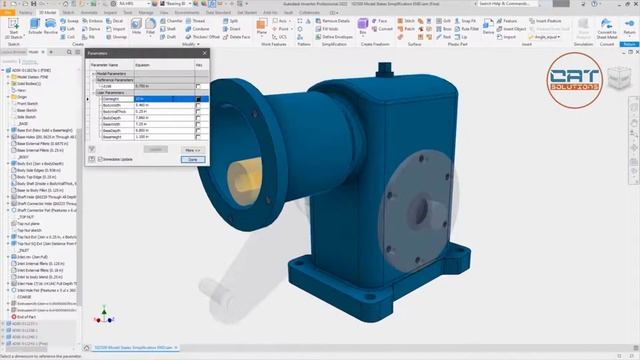Image resolution: width=640 pixels, height=360 pixels.
Task: Collapse the Model Parameters group
Action: [93, 74]
